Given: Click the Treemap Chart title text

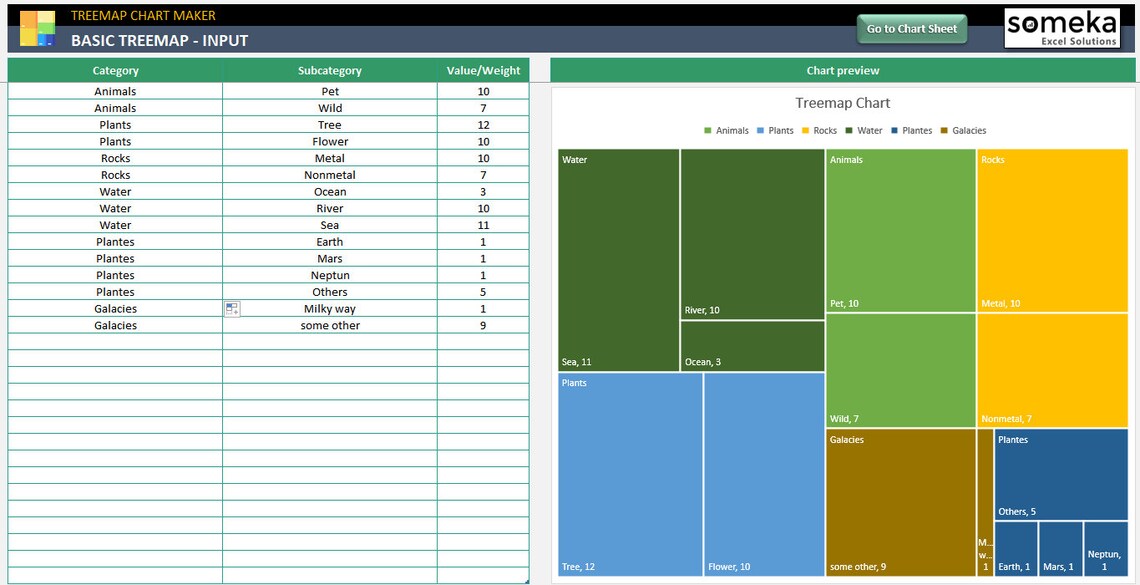Looking at the screenshot, I should tap(843, 103).
